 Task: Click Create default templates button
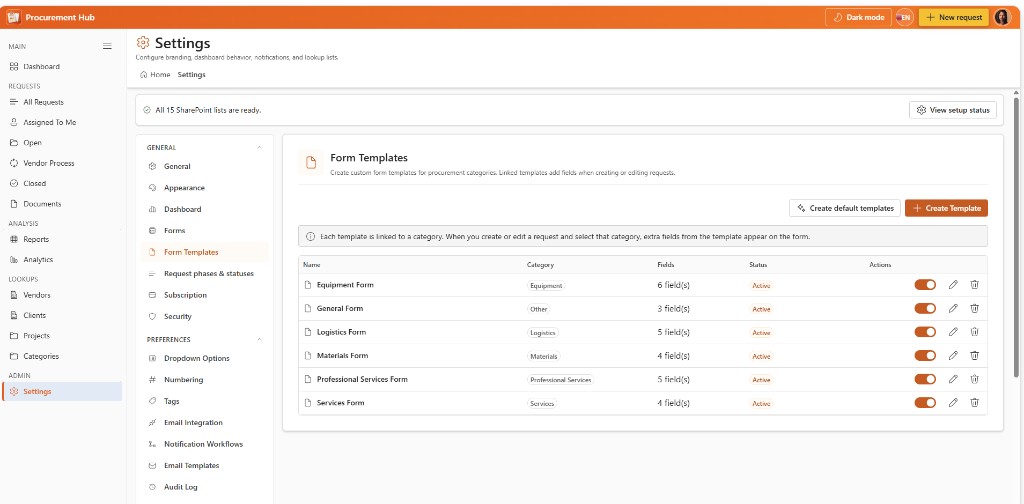pos(845,208)
